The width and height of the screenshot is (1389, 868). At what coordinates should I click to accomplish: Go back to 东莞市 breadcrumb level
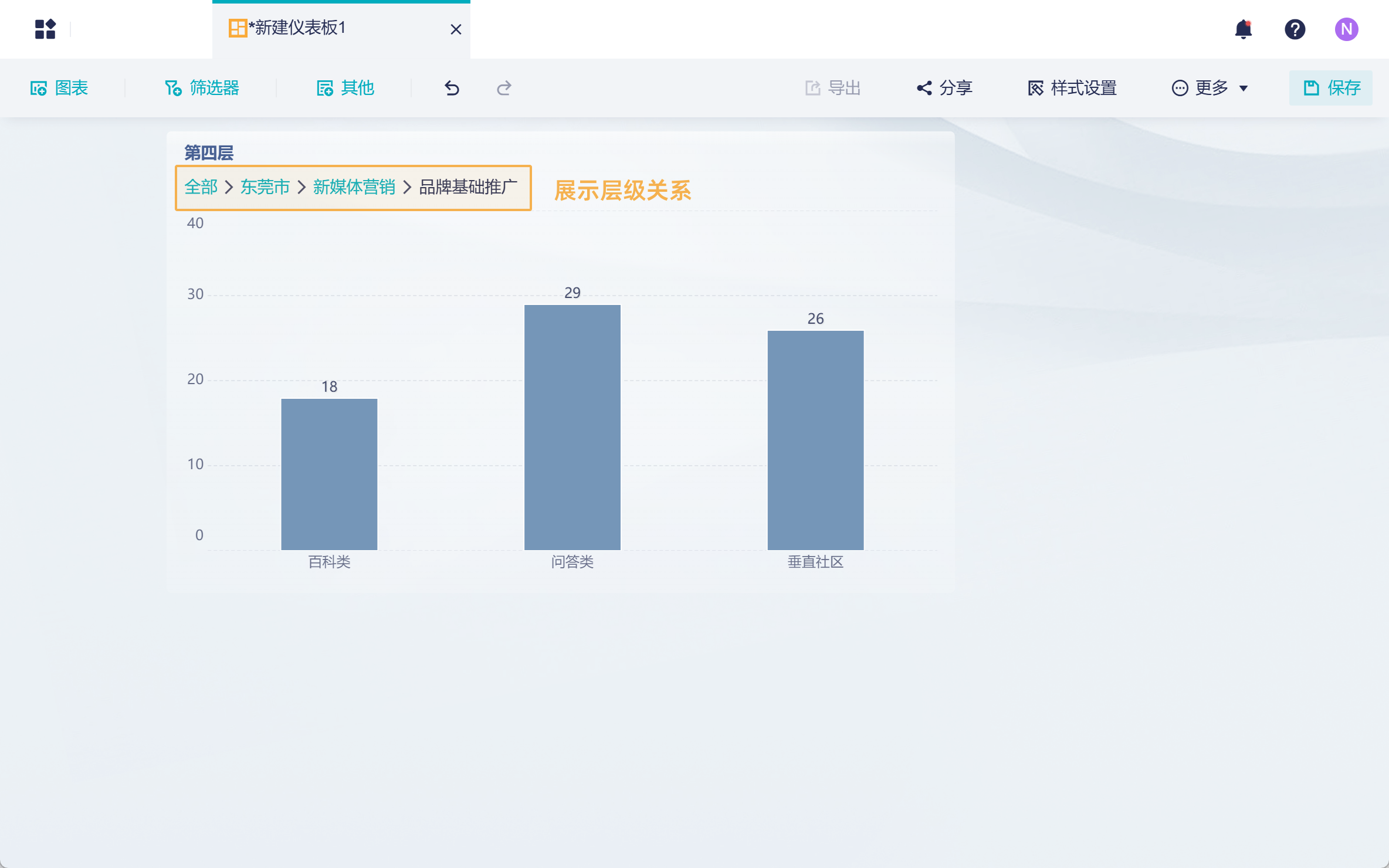pos(265,187)
